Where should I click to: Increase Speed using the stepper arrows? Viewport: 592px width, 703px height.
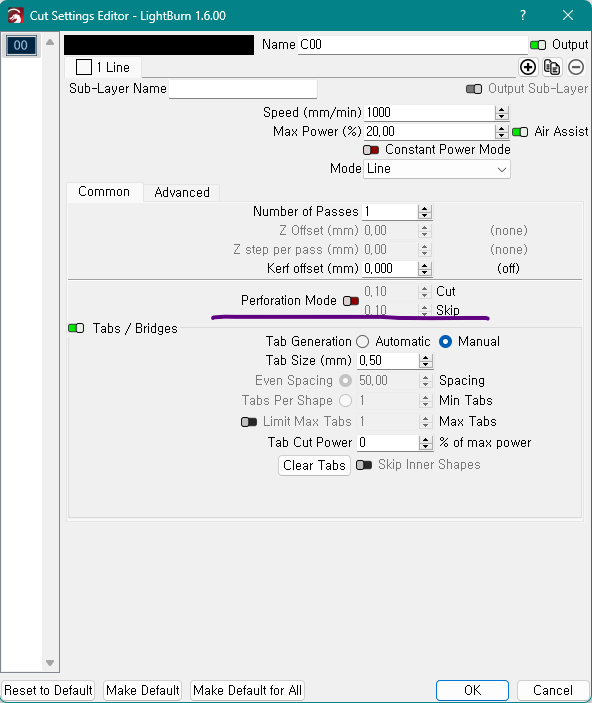tap(502, 109)
